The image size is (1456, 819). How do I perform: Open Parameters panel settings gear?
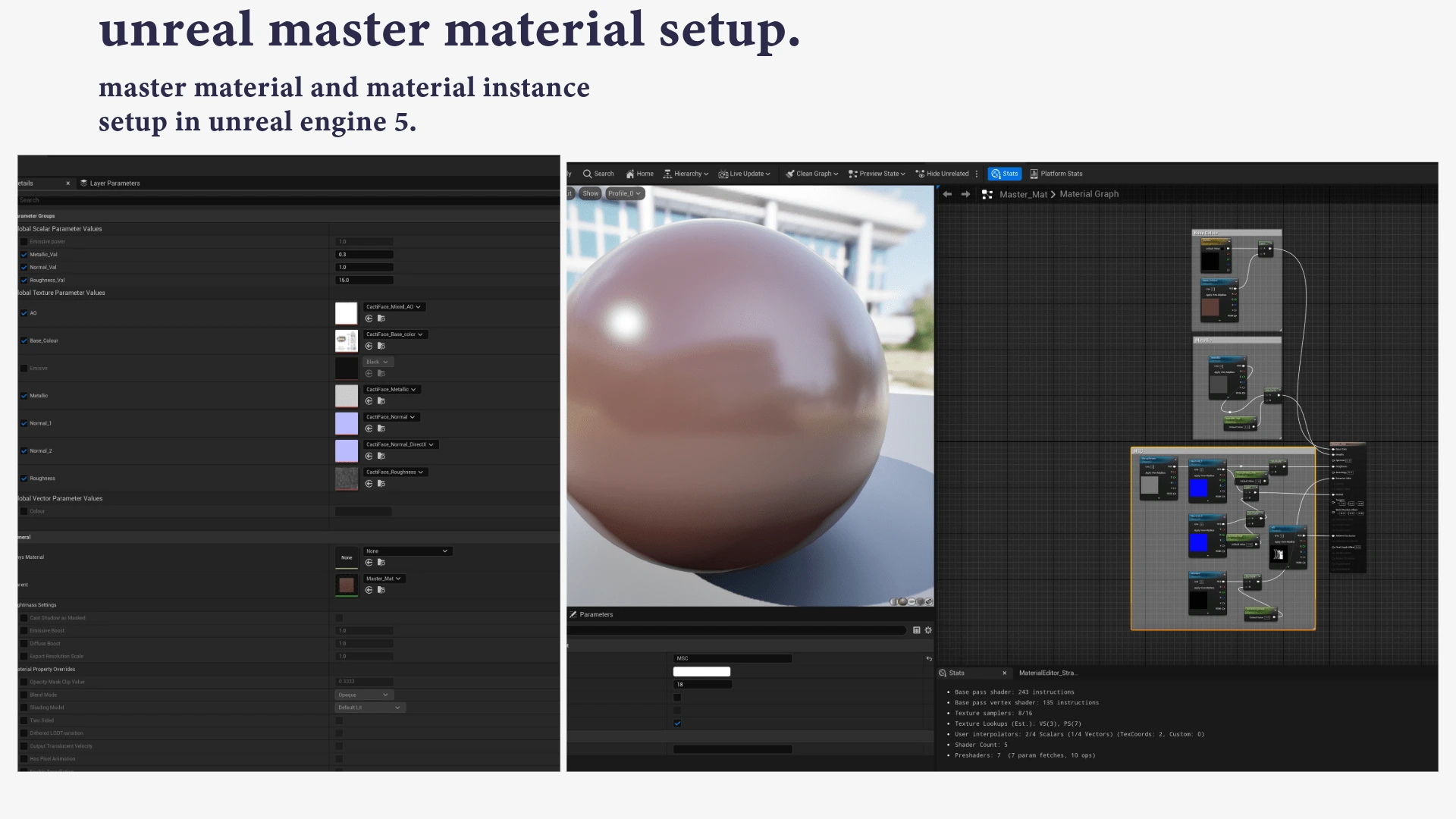(928, 630)
